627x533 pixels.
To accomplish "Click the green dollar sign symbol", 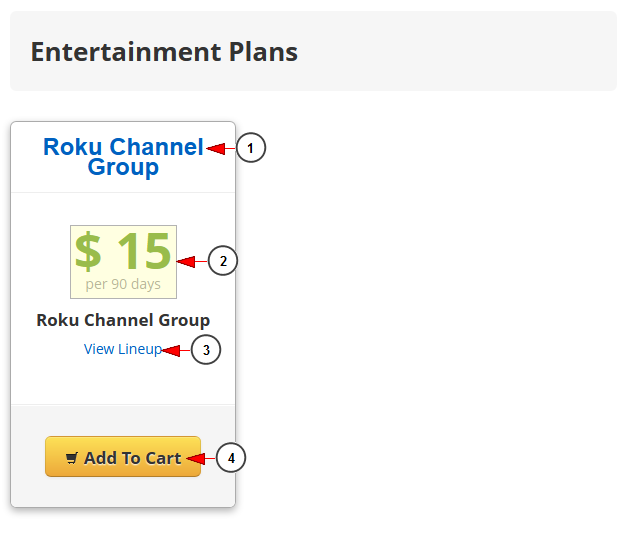I will click(88, 251).
